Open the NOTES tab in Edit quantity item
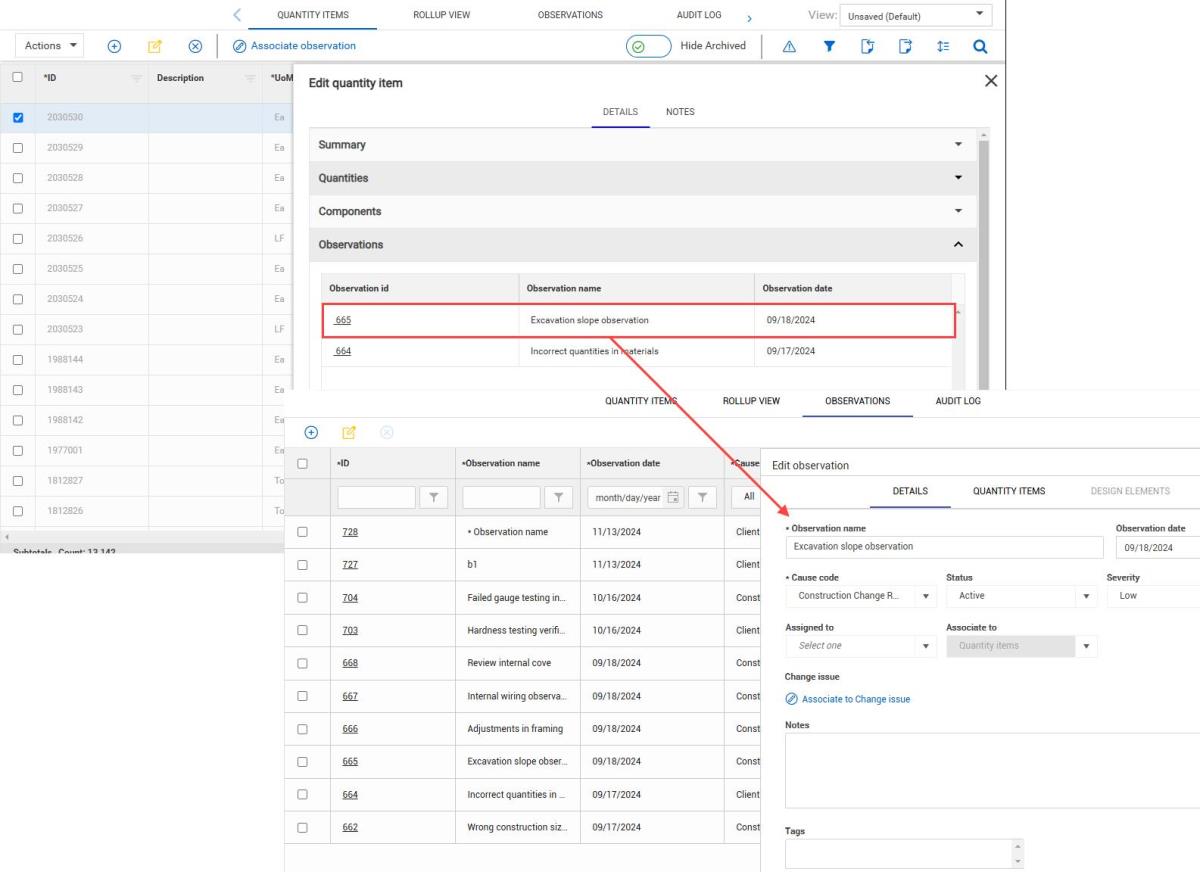Screen dimensions: 1200x872 (x=680, y=112)
